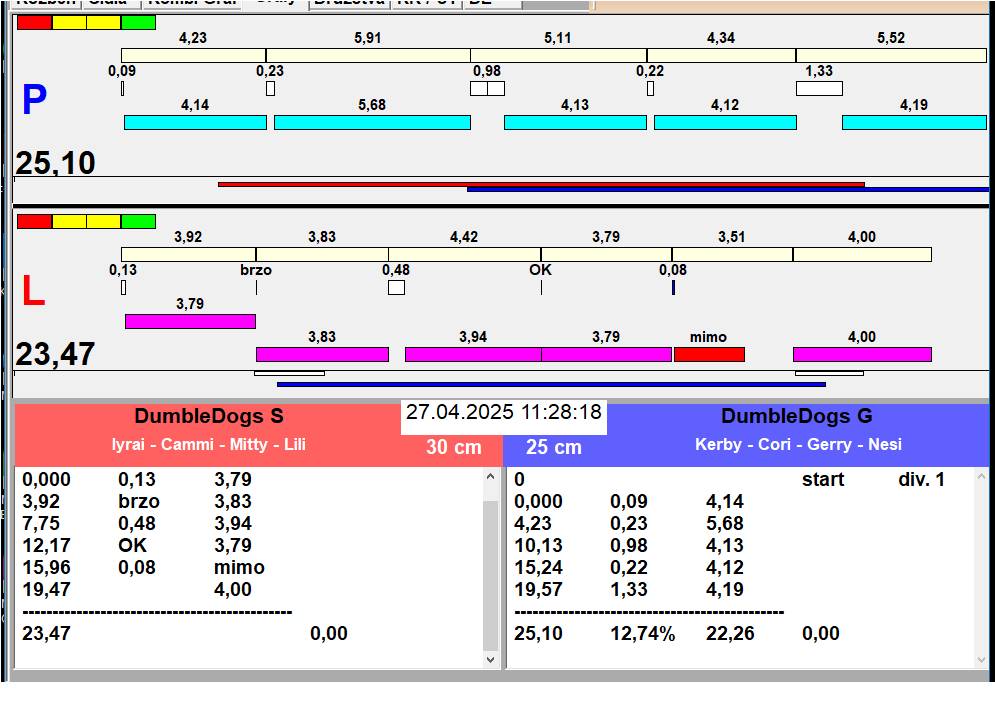Click the cream 5,52 segment in lane P
Screen dimensions: 995x716
pyautogui.click(x=892, y=55)
